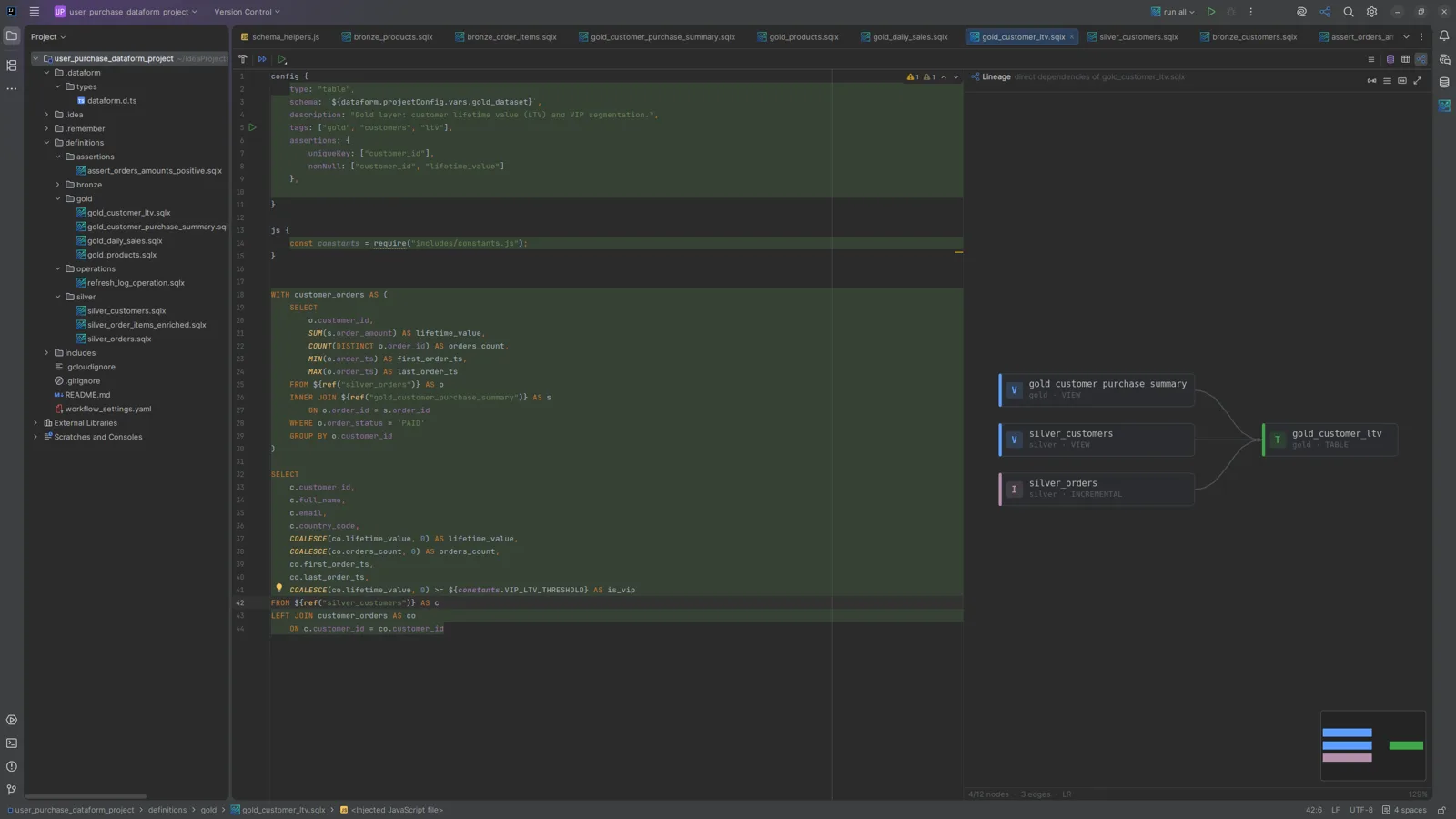Open the Dataform tool window in the right sidebar
The width and height of the screenshot is (1456, 819).
point(1444,106)
